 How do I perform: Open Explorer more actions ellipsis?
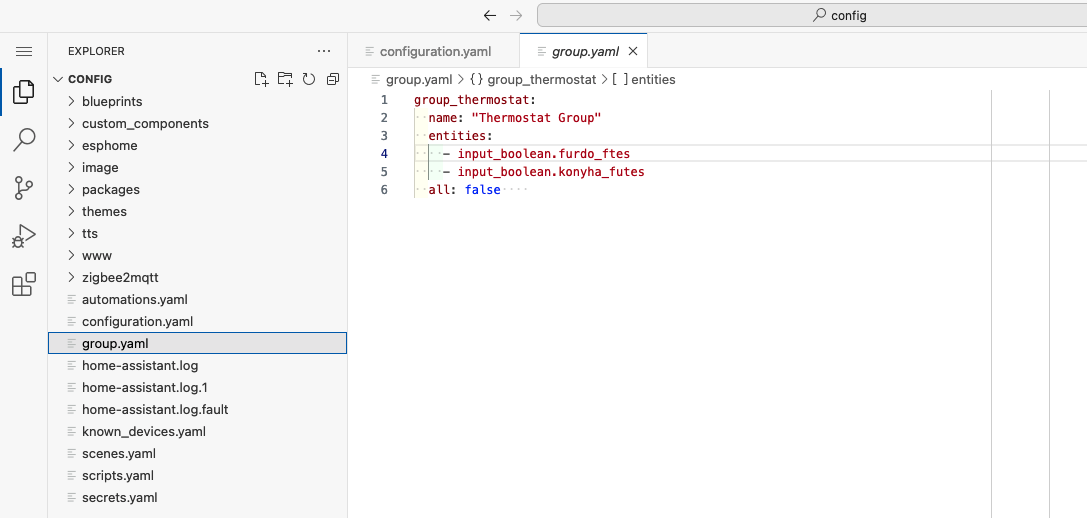click(x=323, y=51)
